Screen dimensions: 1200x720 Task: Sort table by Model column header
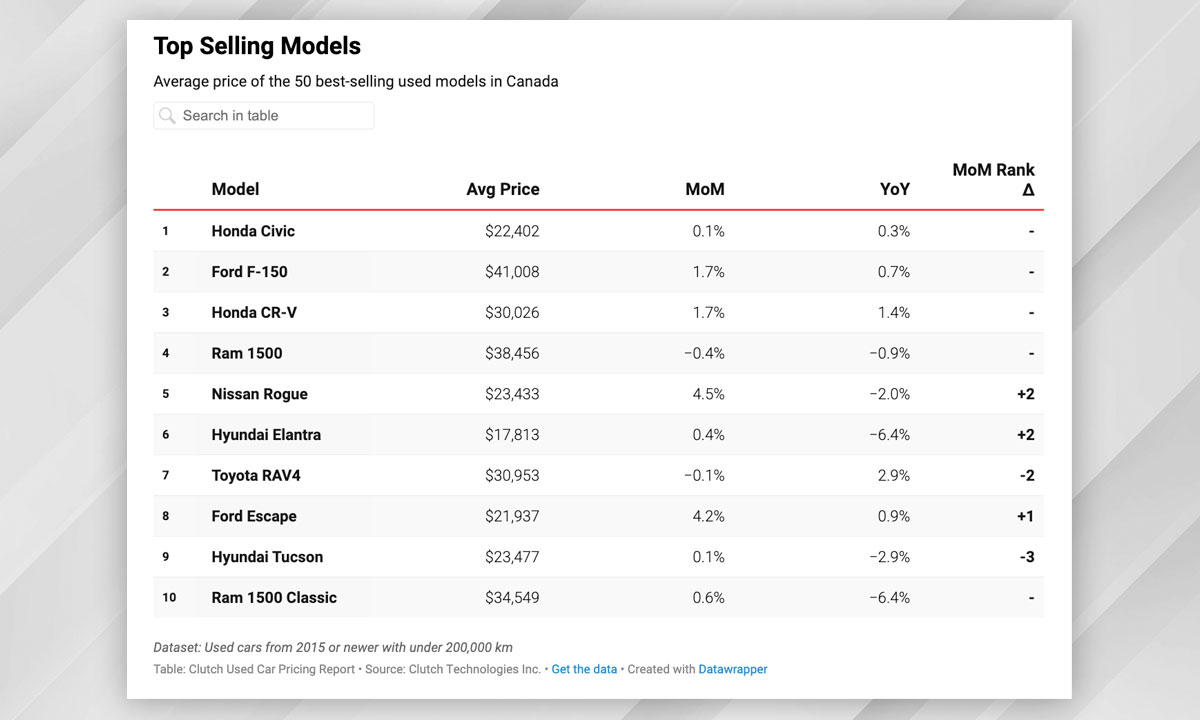click(235, 189)
